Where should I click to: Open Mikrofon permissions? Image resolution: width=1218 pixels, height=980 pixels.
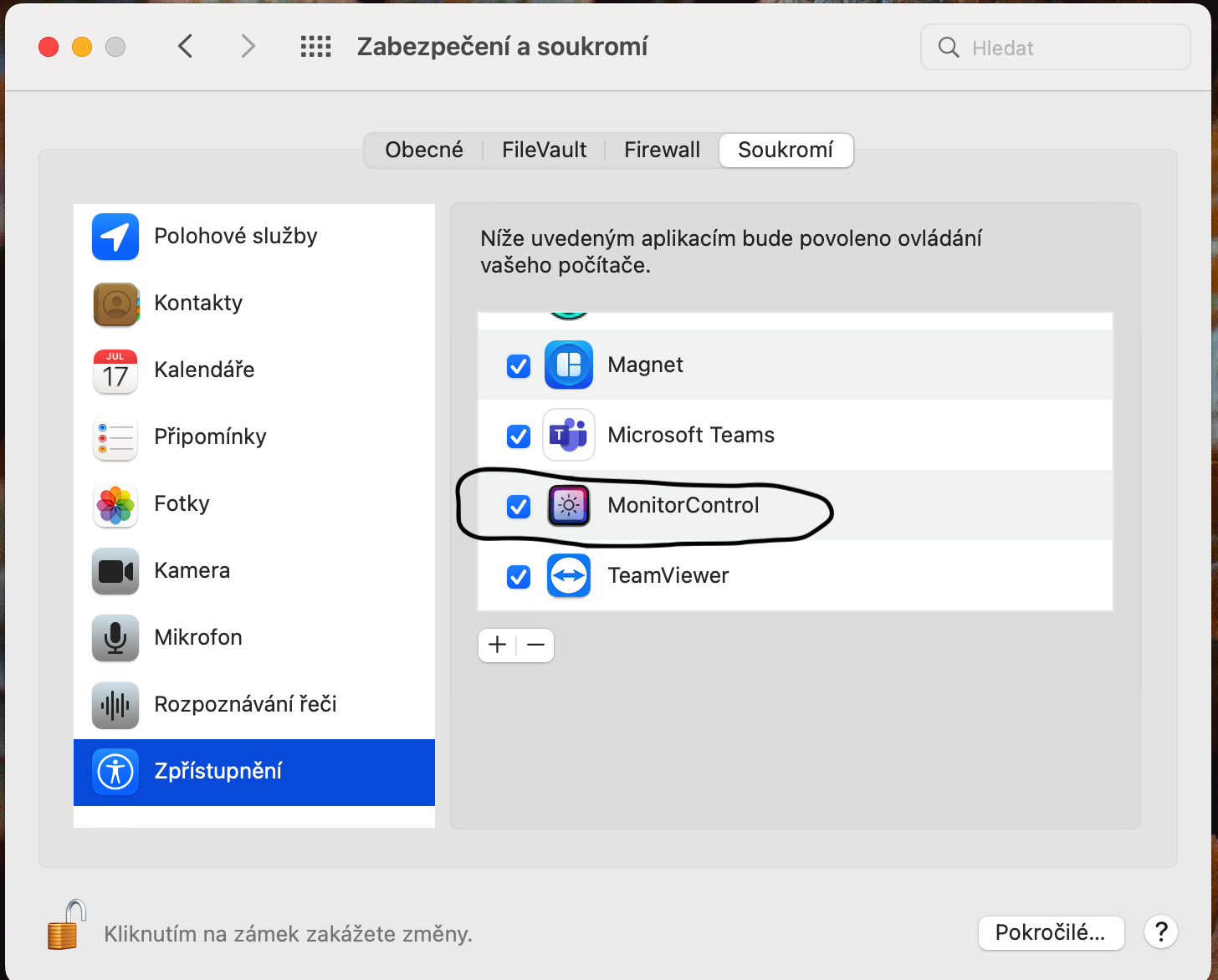click(197, 637)
